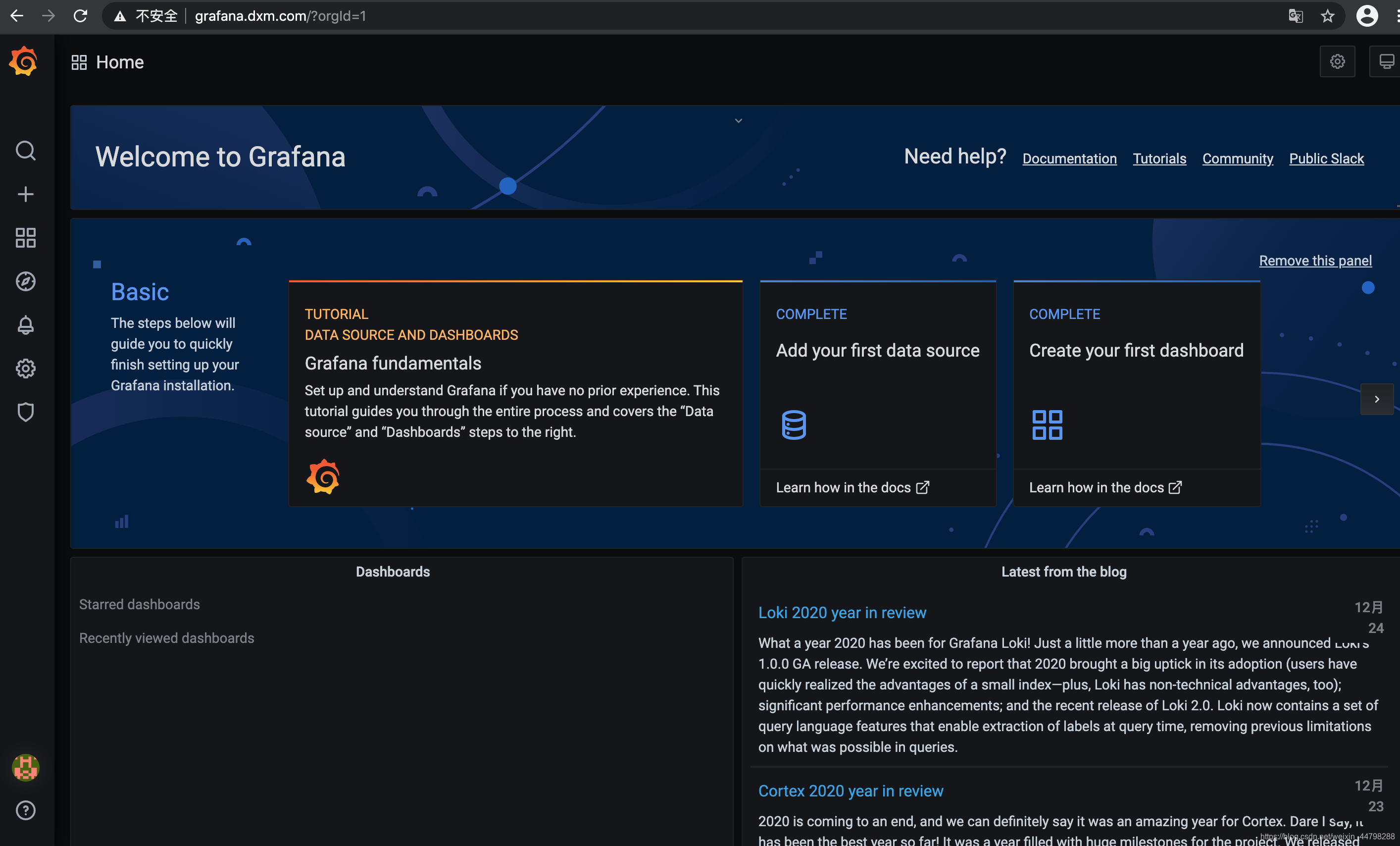The width and height of the screenshot is (1400, 846).
Task: Open the Configuration gear in sidebar
Action: coord(26,369)
